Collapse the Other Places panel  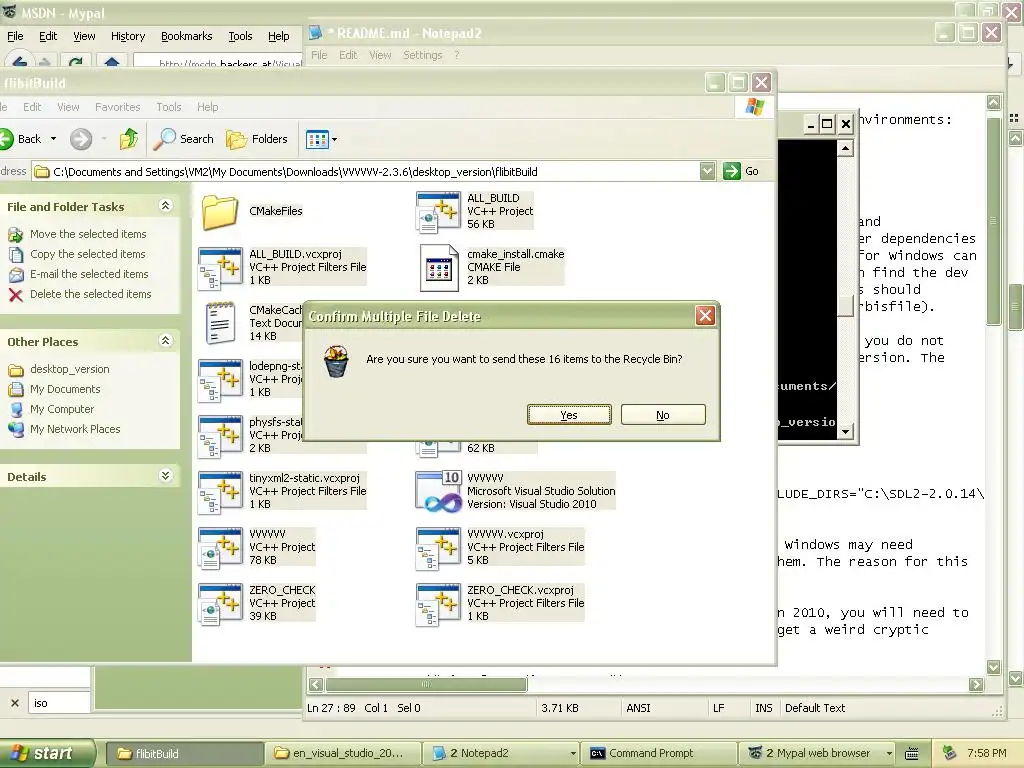(x=165, y=341)
